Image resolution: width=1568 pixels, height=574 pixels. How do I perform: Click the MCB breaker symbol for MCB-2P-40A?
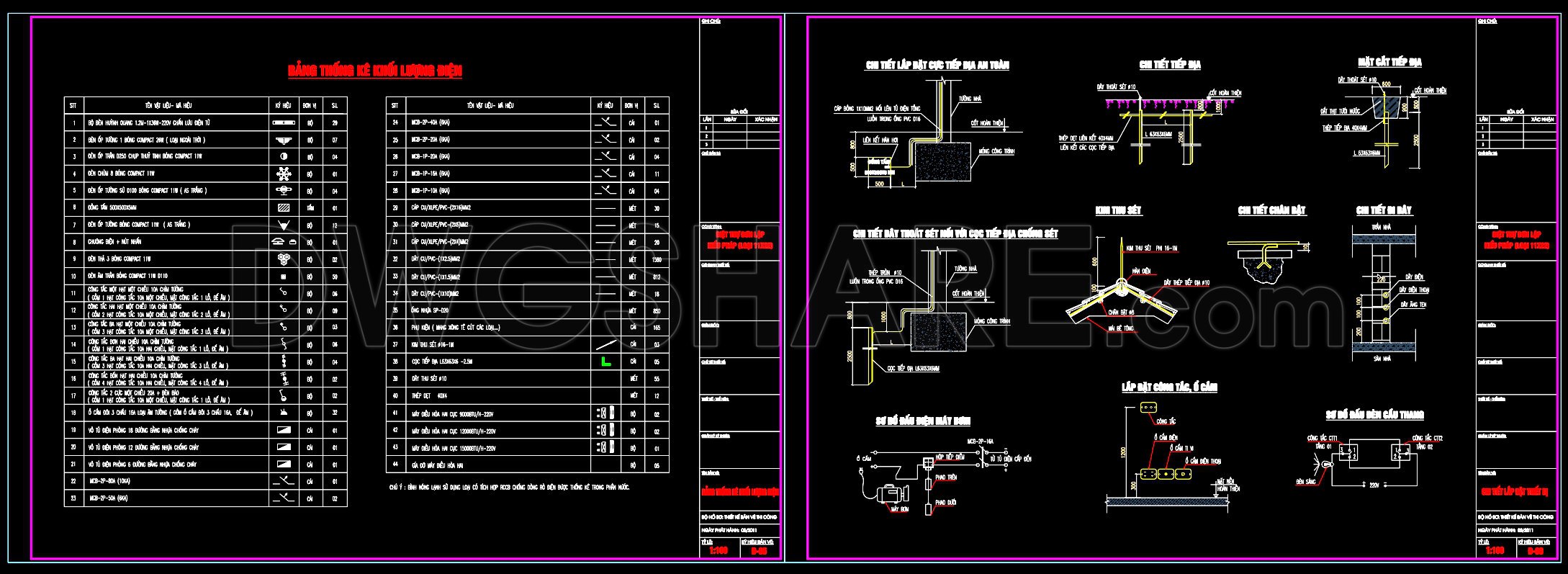(x=606, y=122)
